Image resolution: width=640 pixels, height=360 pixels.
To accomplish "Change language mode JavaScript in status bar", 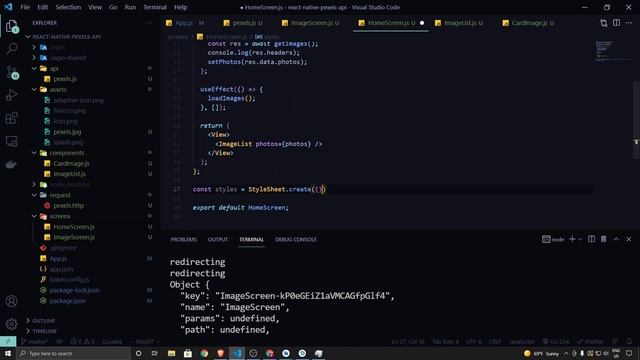I will coord(522,341).
